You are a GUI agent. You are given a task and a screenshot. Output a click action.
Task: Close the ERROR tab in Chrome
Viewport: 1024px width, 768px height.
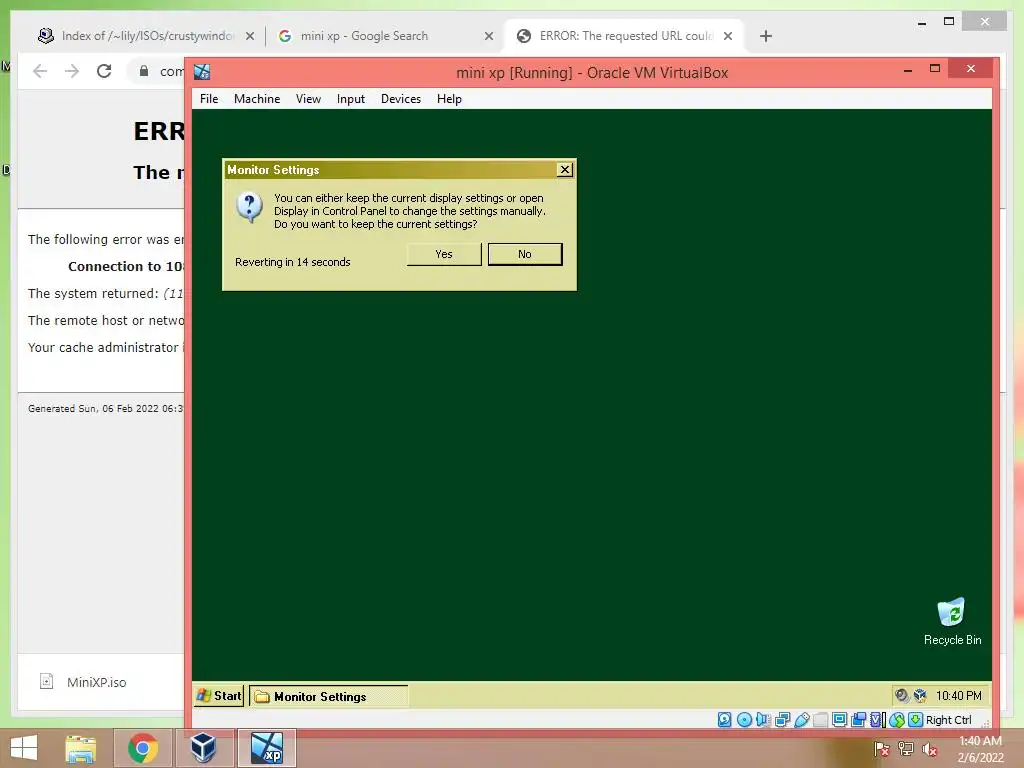point(728,36)
